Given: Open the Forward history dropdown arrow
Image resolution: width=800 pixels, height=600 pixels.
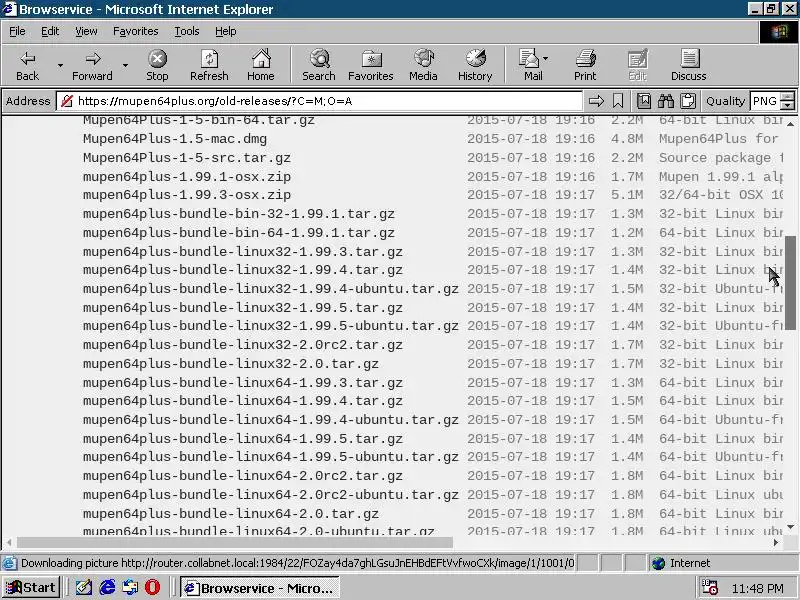Looking at the screenshot, I should (125, 65).
